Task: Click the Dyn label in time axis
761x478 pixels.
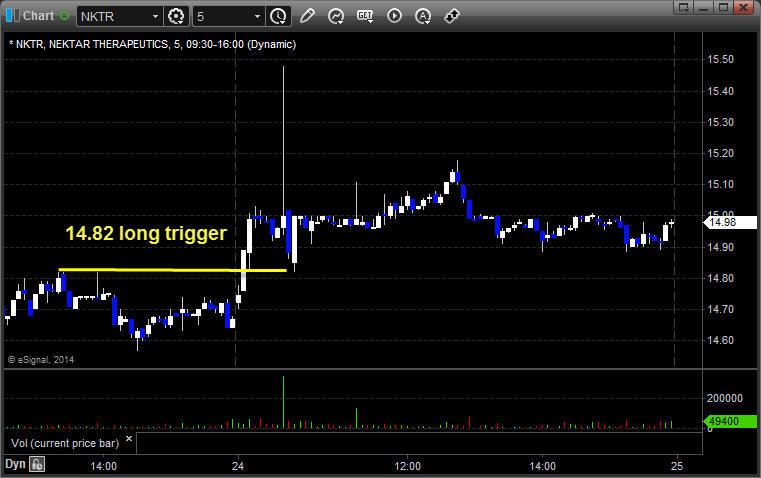Action: pos(15,464)
